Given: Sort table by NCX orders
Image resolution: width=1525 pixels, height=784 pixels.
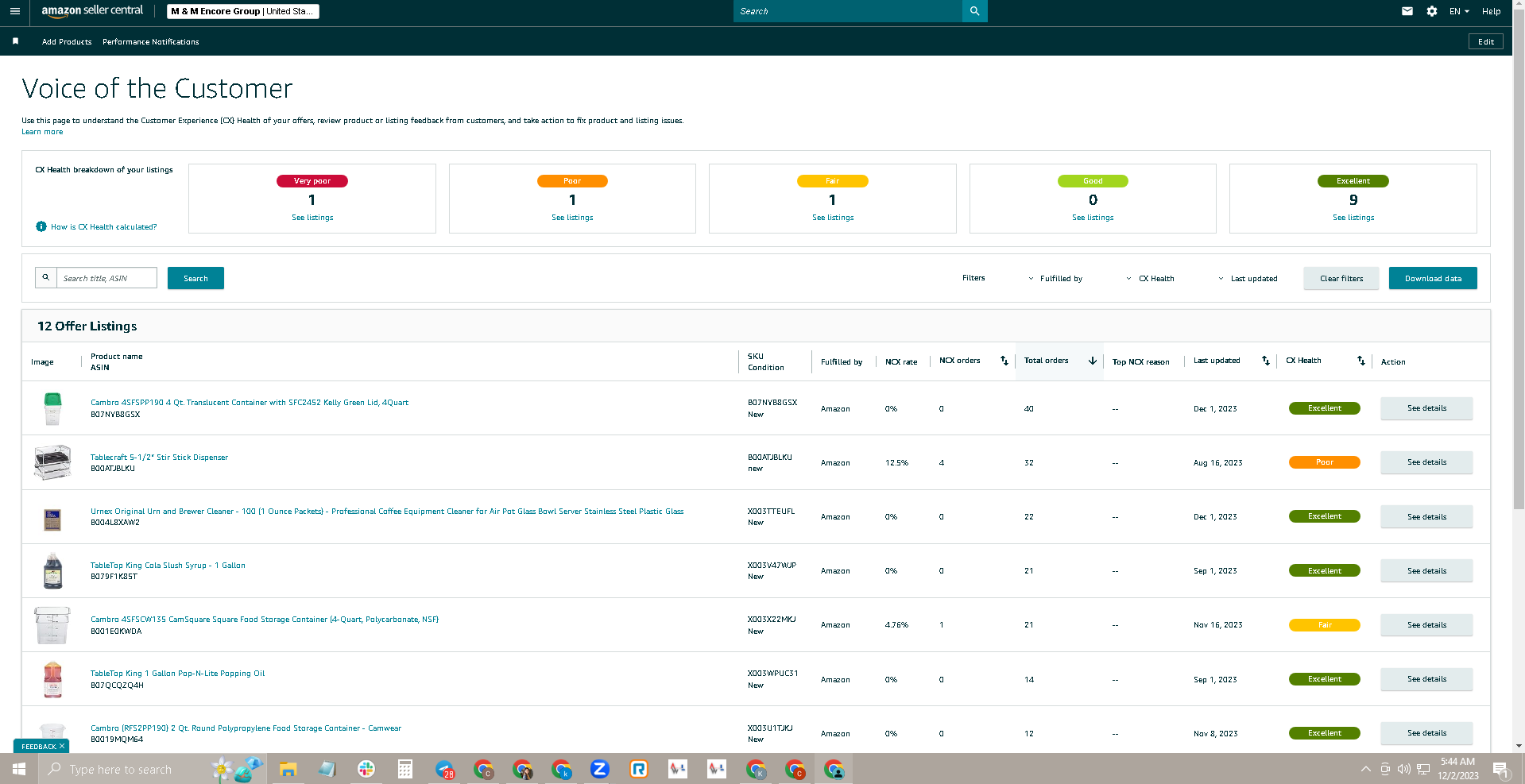Looking at the screenshot, I should point(1004,361).
